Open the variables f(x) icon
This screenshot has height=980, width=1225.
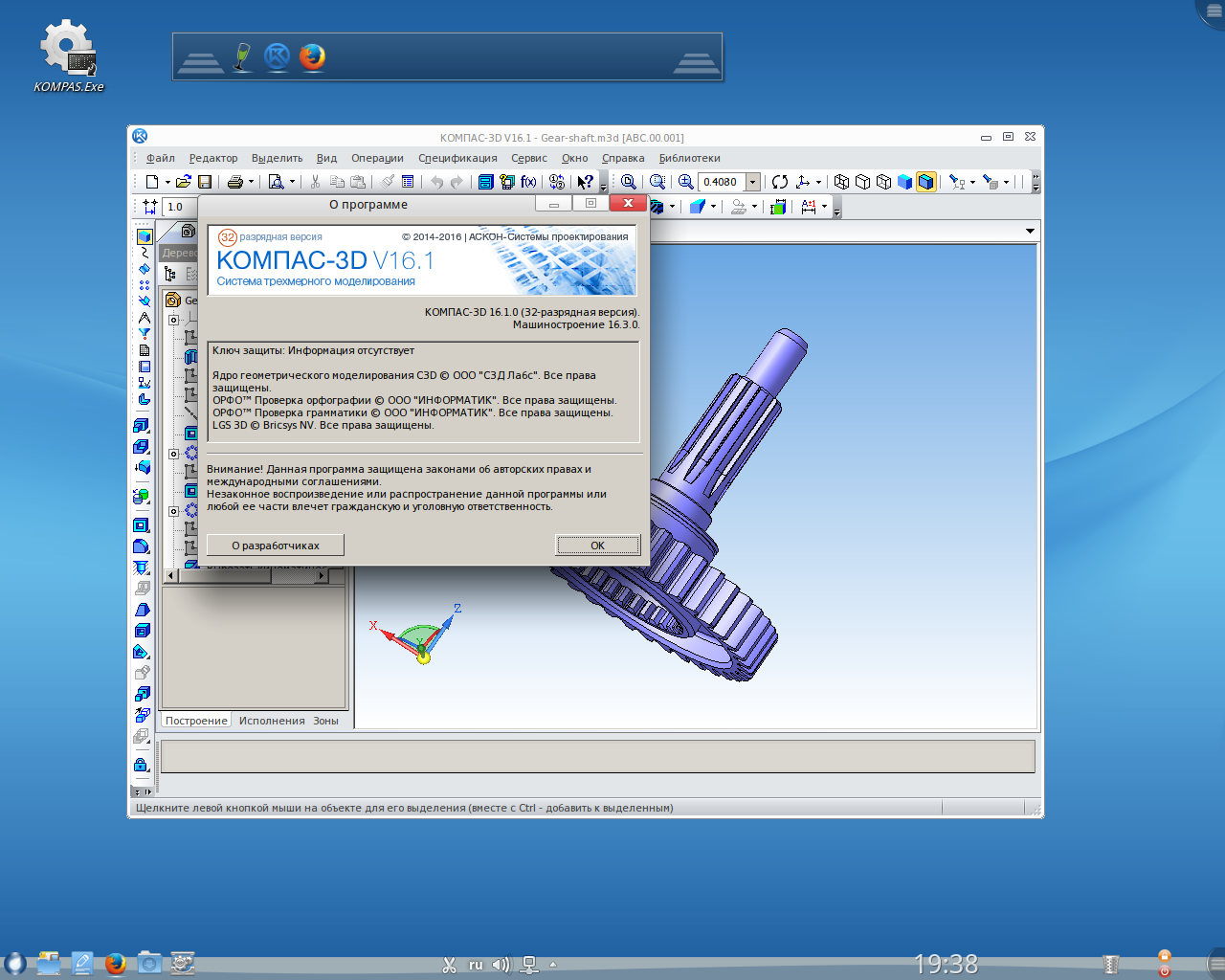pos(528,182)
